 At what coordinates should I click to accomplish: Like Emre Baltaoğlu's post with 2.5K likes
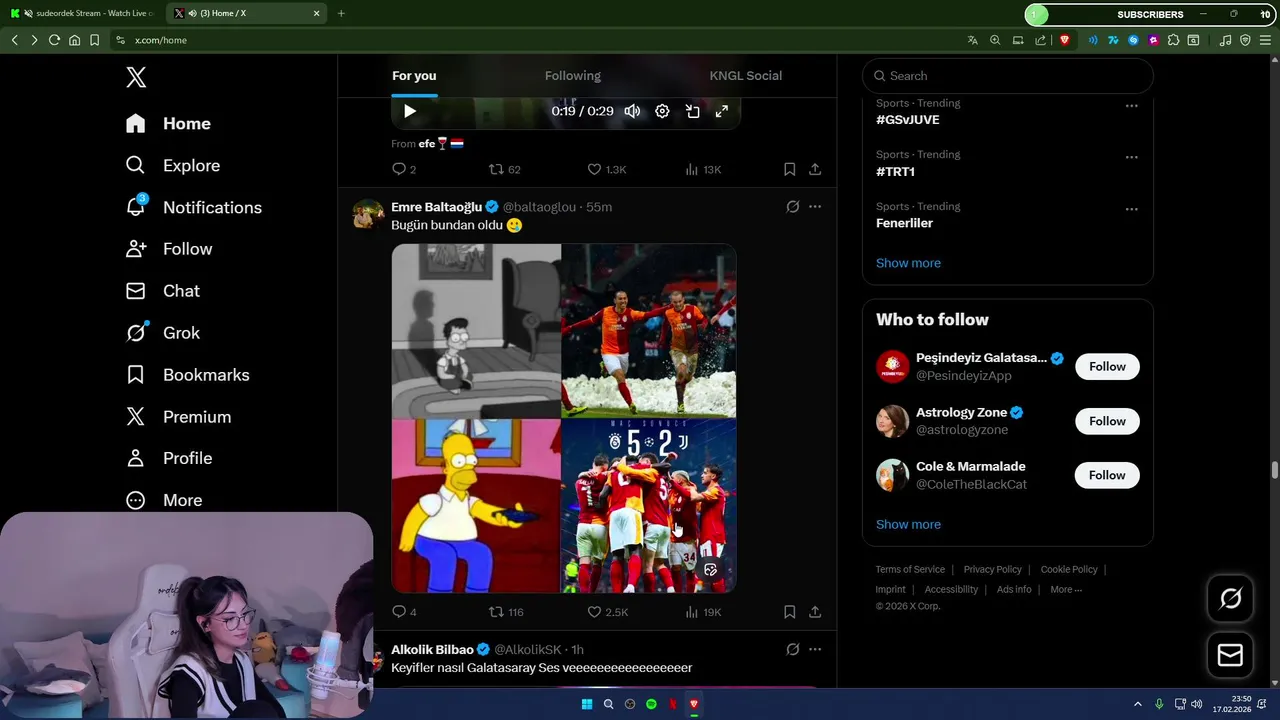pos(607,612)
